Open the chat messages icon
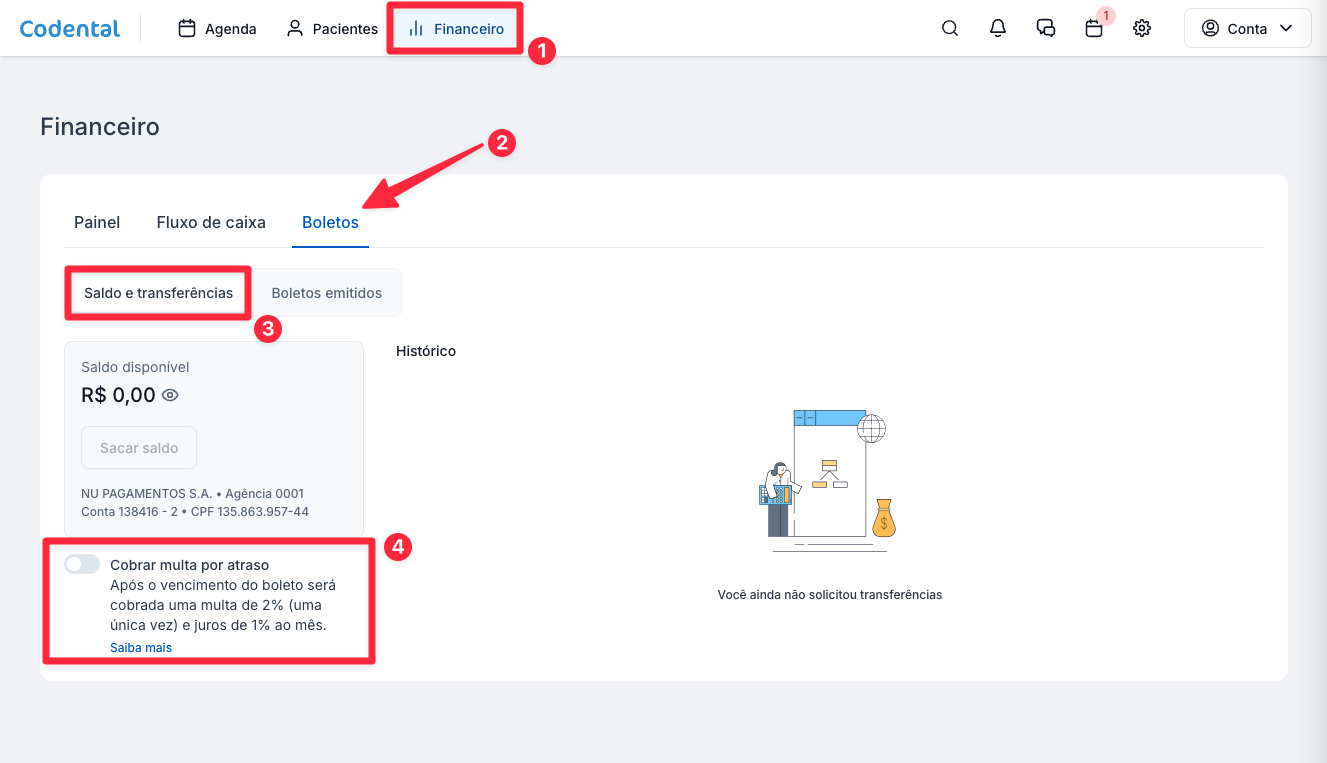Image resolution: width=1327 pixels, height=763 pixels. [x=1046, y=28]
